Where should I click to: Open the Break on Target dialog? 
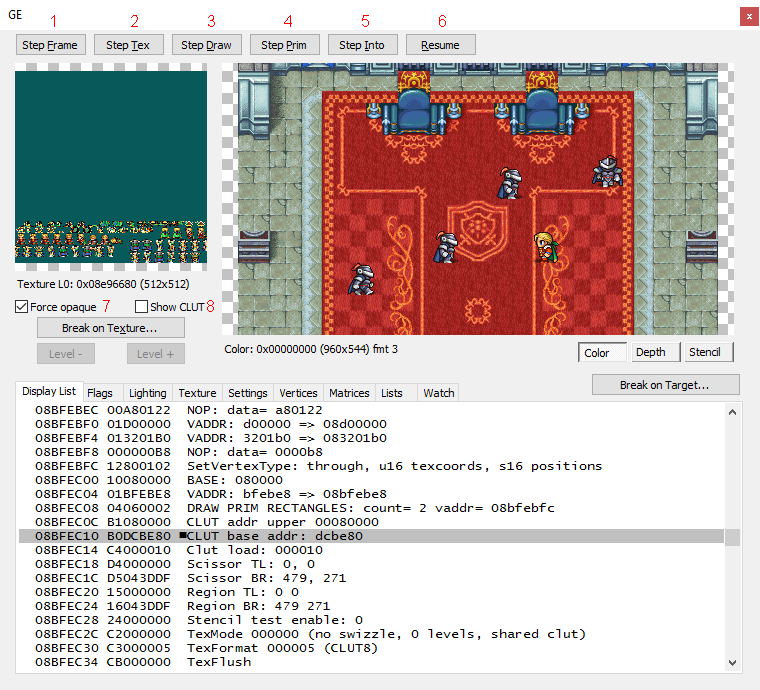click(665, 385)
